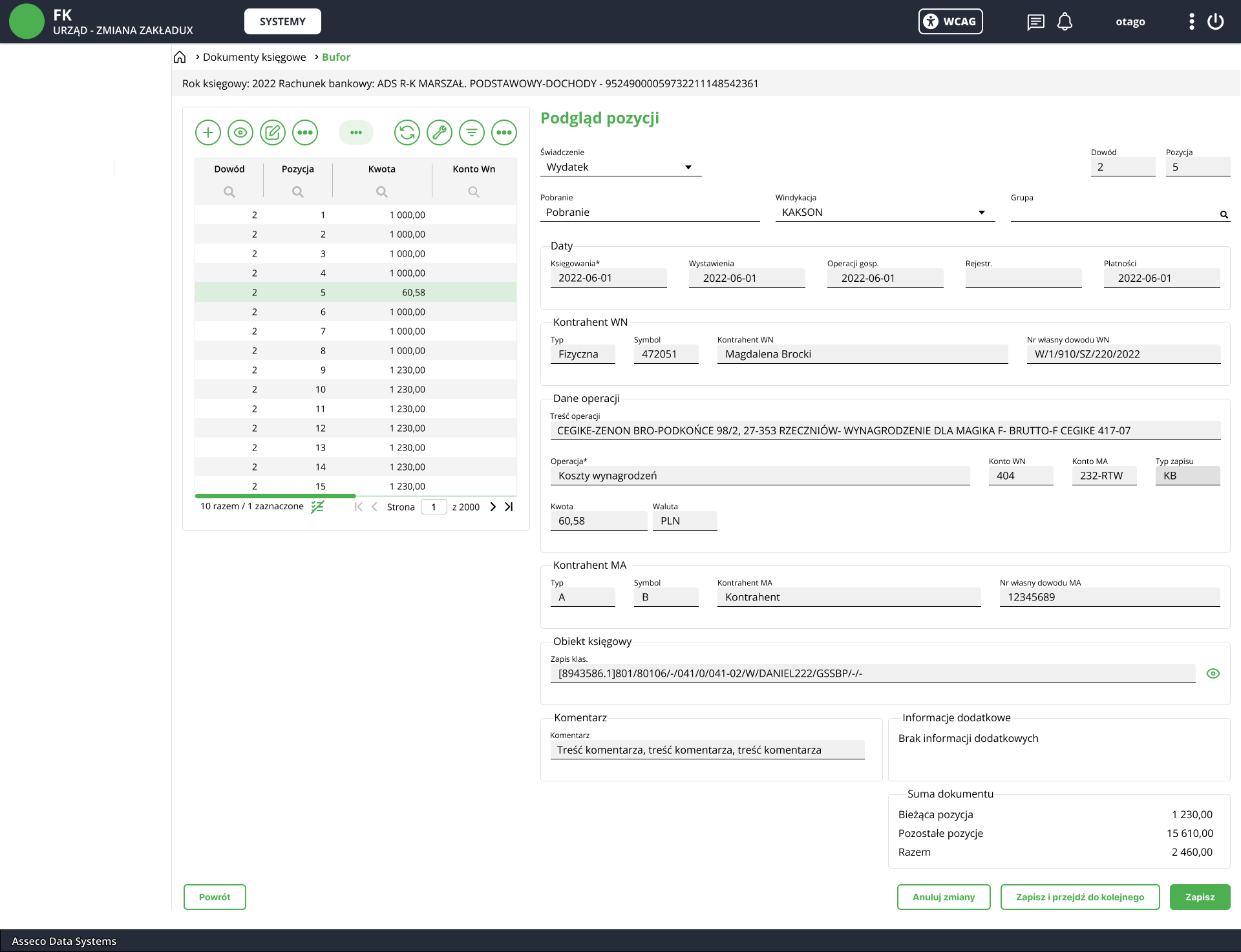The height and width of the screenshot is (952, 1241).
Task: Click the Anuluj zmiany button
Action: [x=944, y=897]
